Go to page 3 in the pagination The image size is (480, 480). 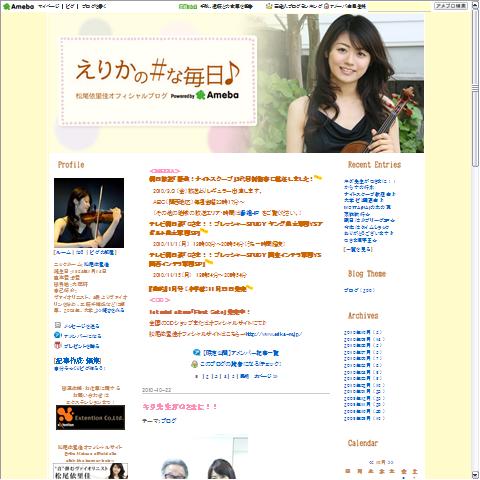tap(217, 376)
